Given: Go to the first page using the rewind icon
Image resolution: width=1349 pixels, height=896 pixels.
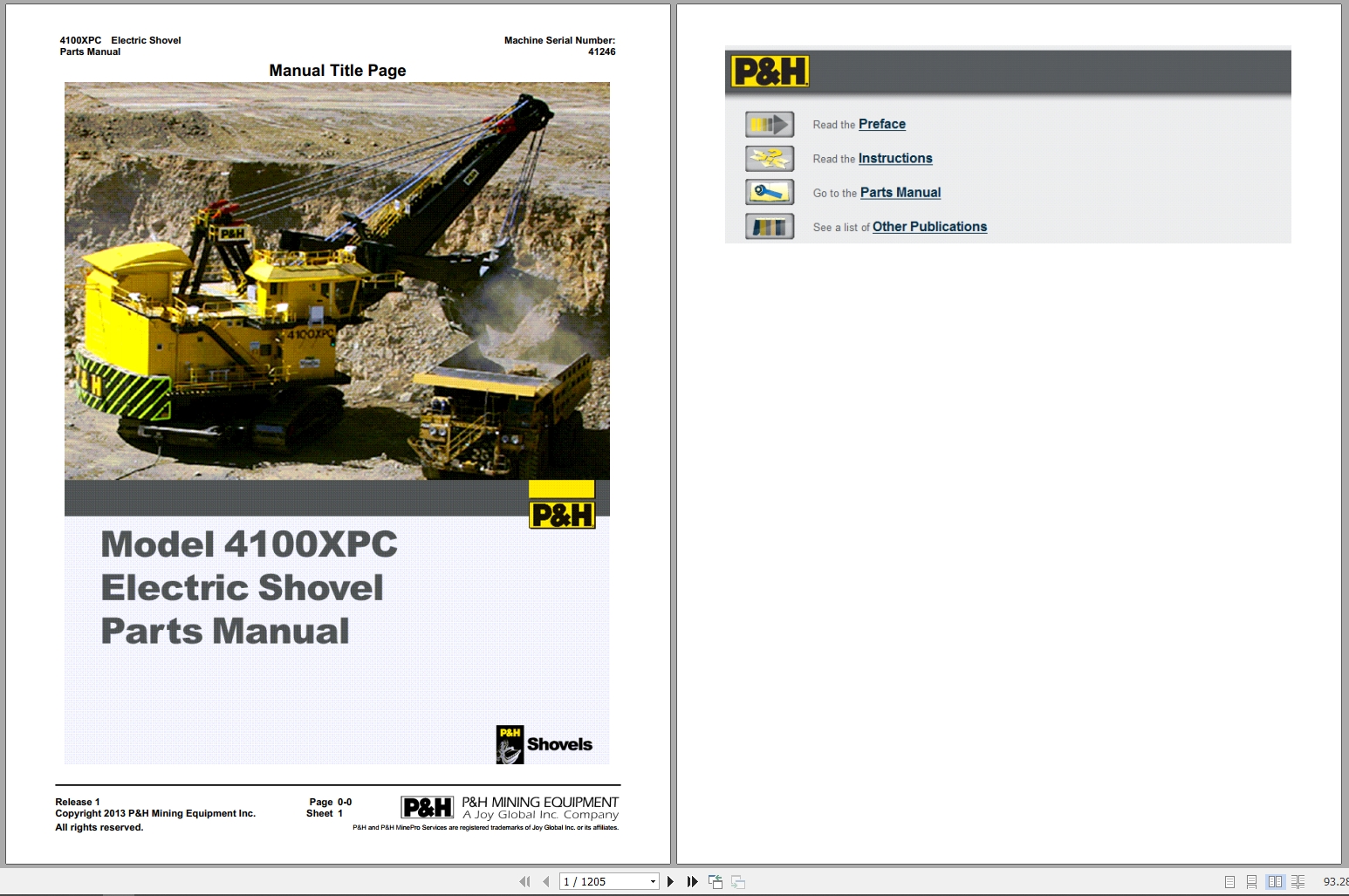Looking at the screenshot, I should [x=524, y=881].
